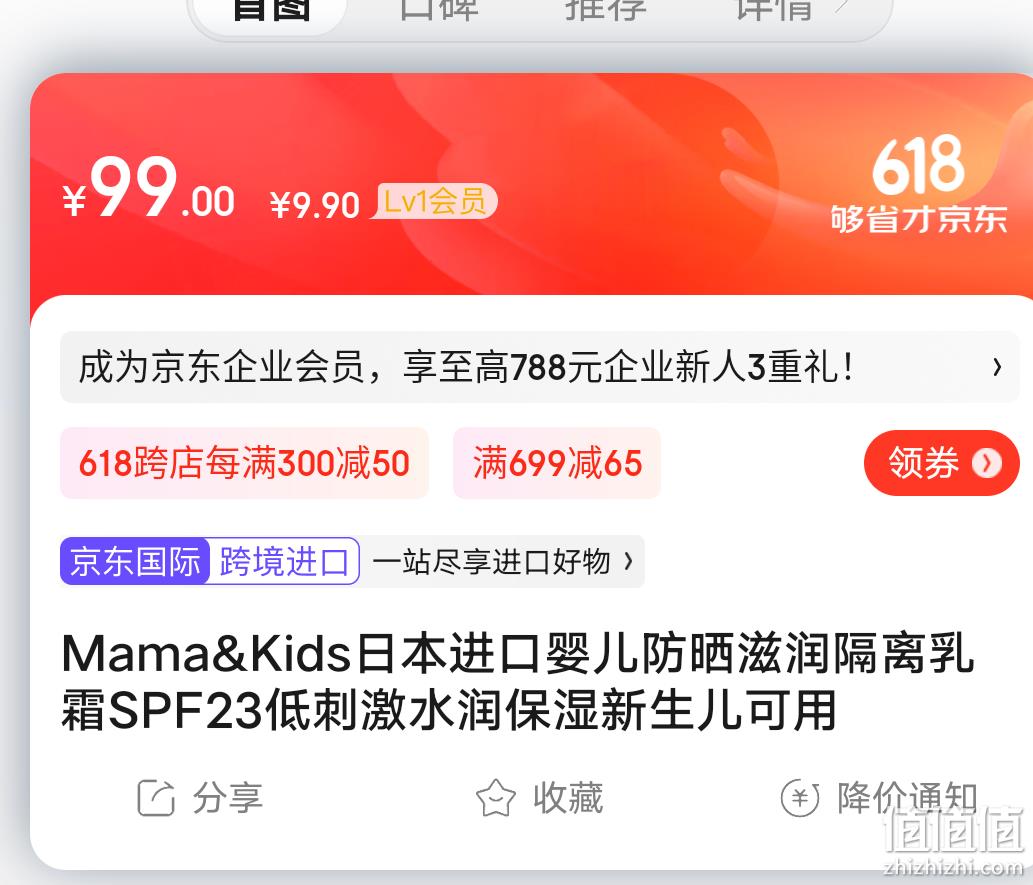1033x885 pixels.
Task: Click the Lv1会员 badge
Action: (435, 201)
